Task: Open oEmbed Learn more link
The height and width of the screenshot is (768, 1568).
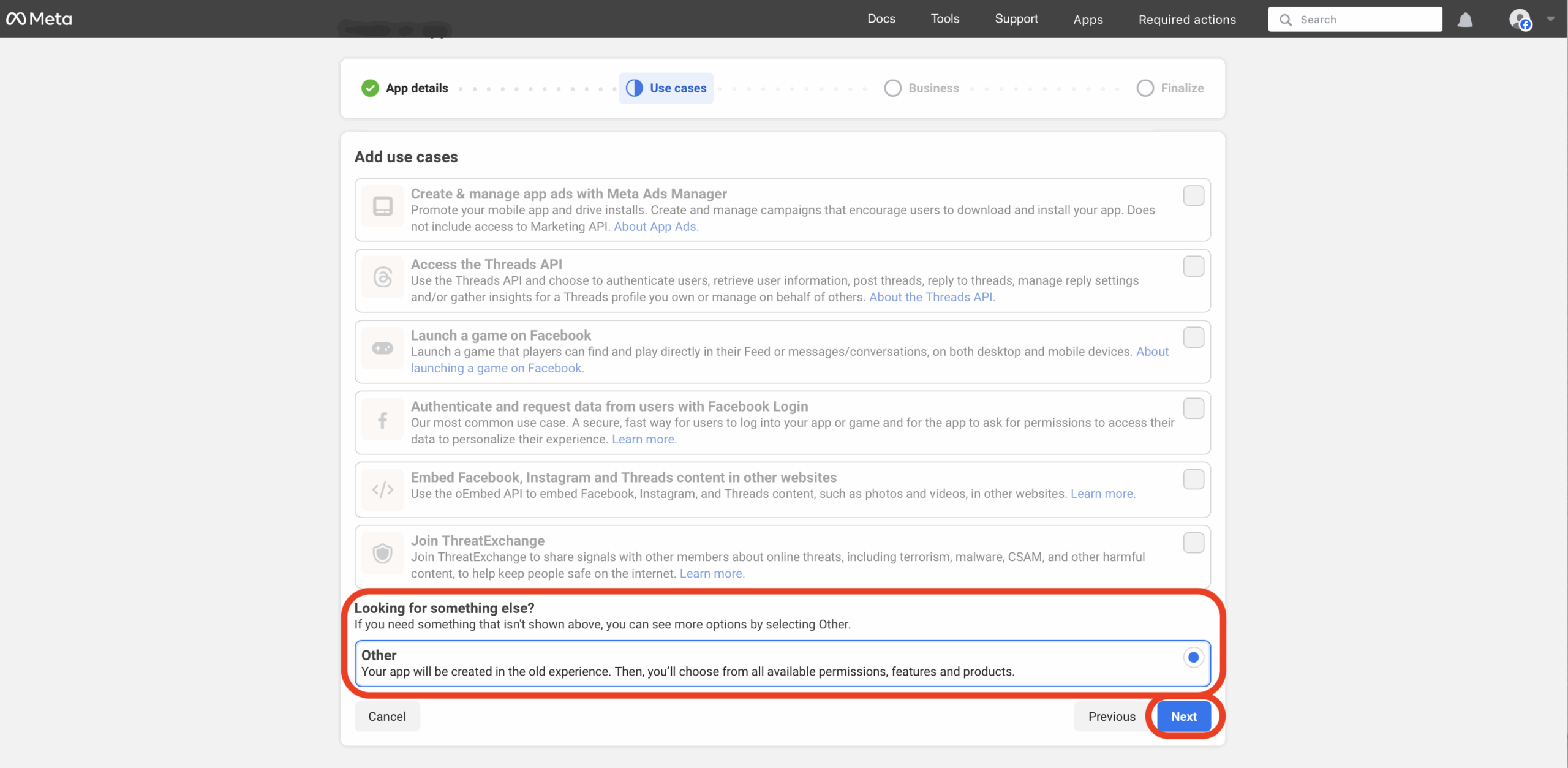Action: (1103, 494)
